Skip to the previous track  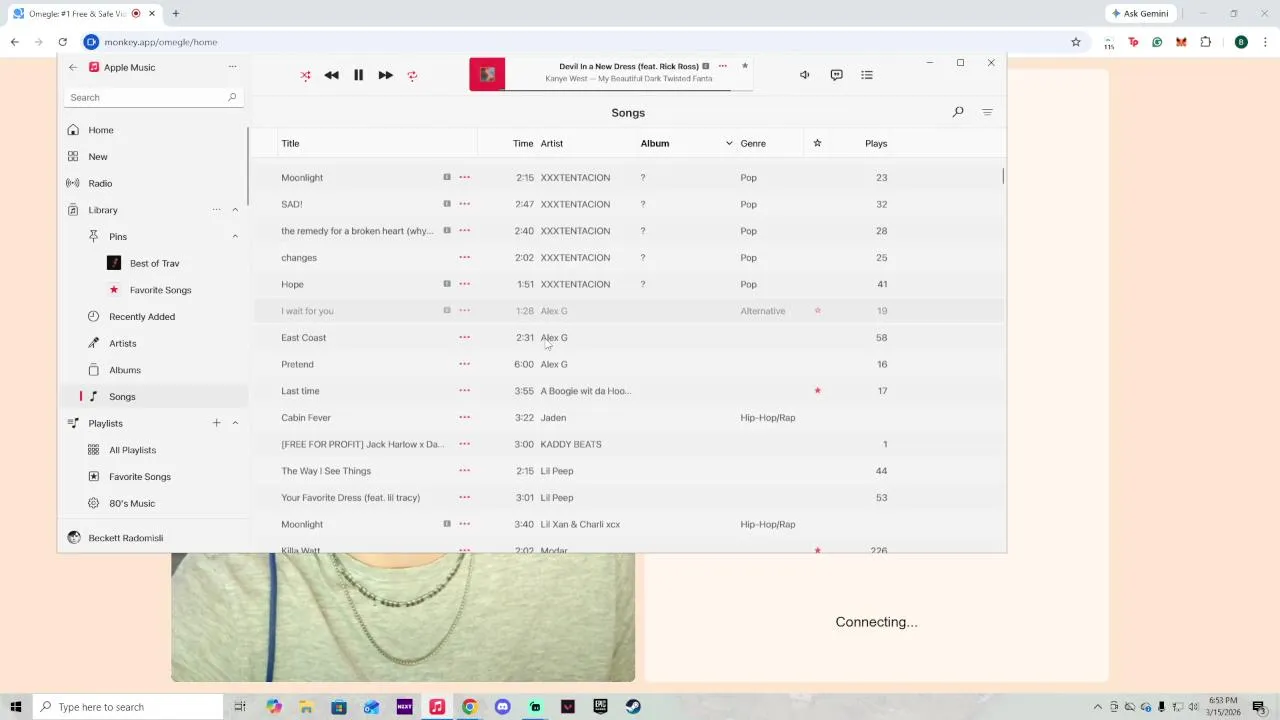click(331, 75)
